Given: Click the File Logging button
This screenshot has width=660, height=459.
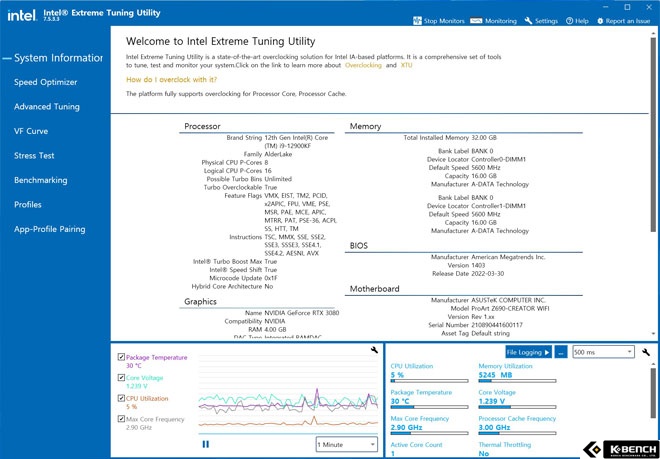Looking at the screenshot, I should 528,352.
